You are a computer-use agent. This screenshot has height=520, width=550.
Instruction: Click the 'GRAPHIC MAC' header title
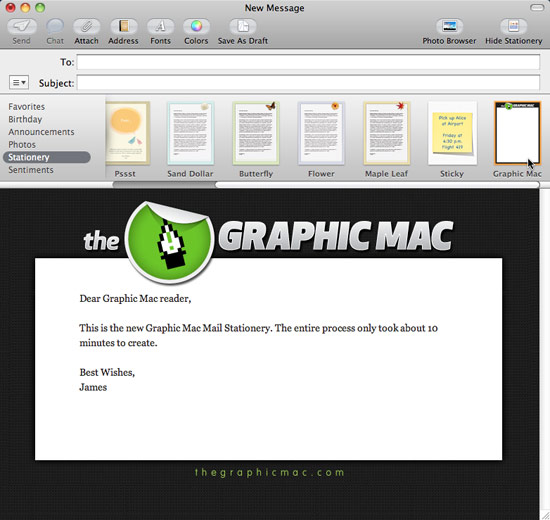pos(336,236)
